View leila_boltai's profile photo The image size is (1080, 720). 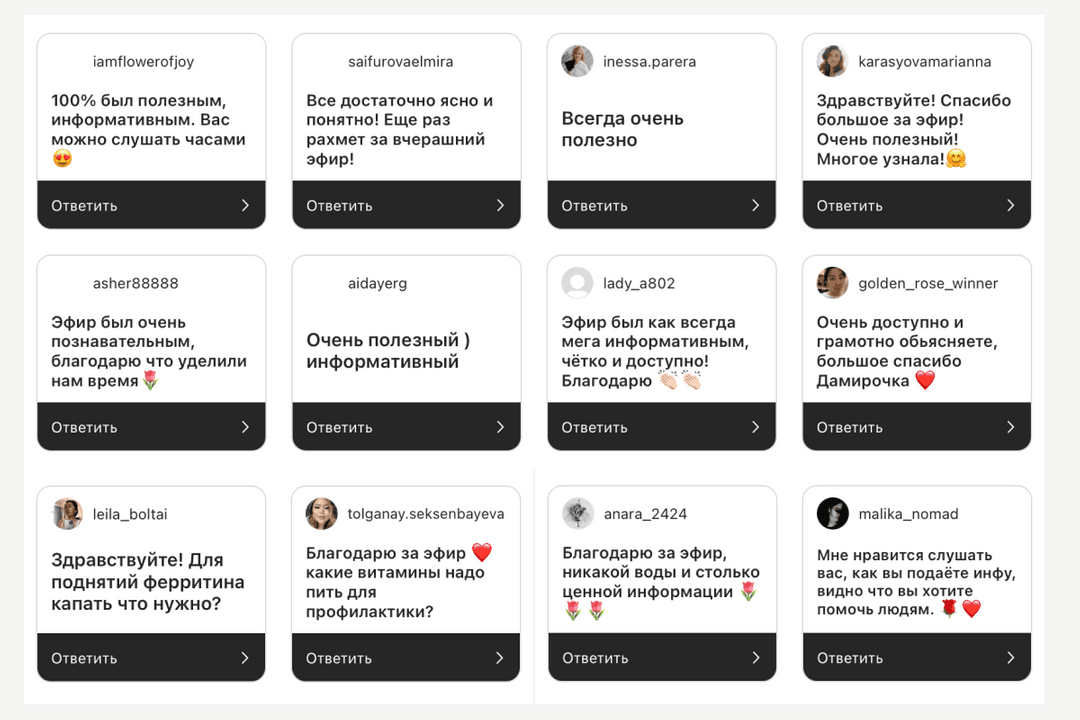[67, 514]
